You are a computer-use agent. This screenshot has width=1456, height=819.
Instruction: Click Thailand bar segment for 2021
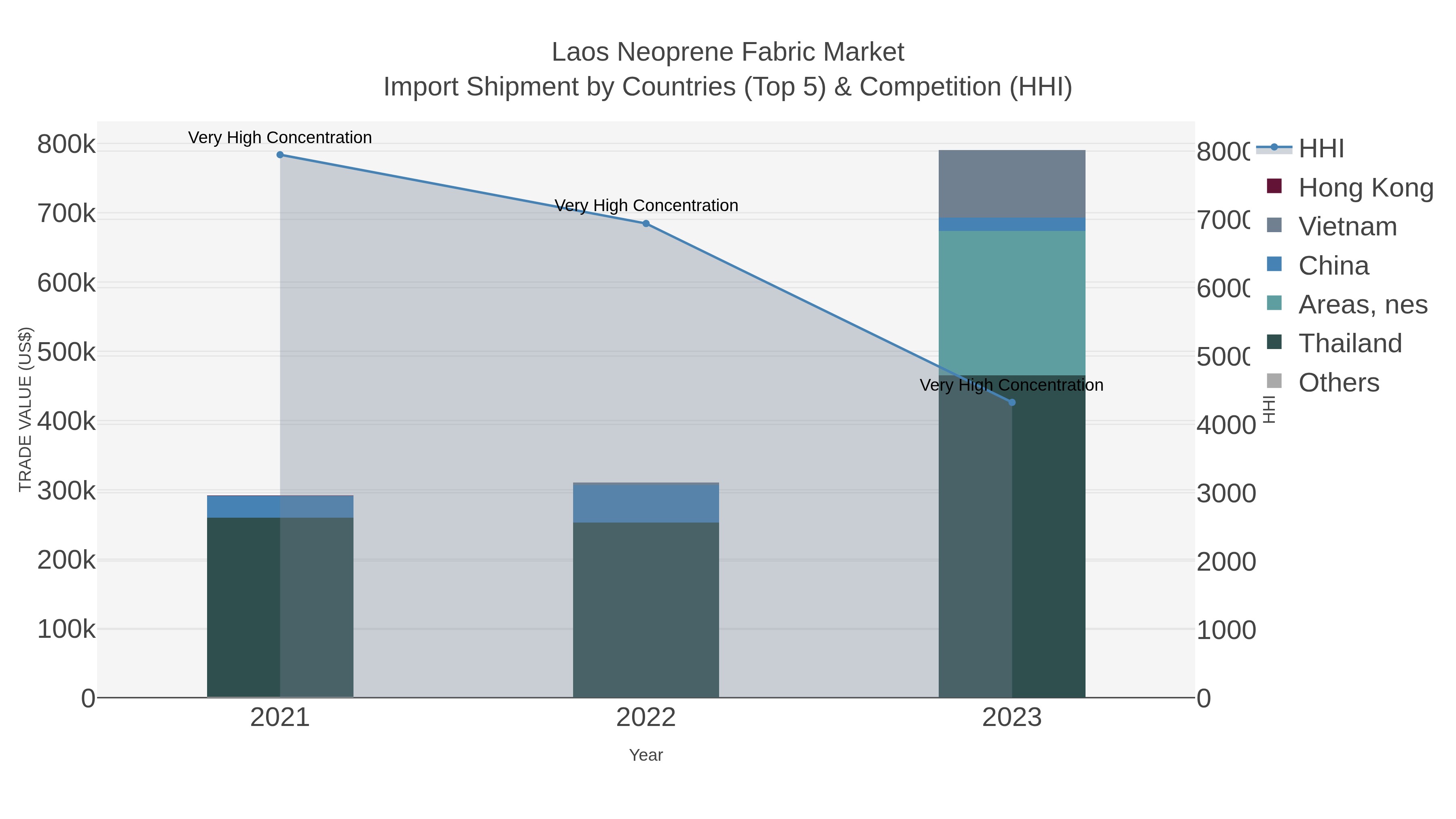(x=280, y=607)
